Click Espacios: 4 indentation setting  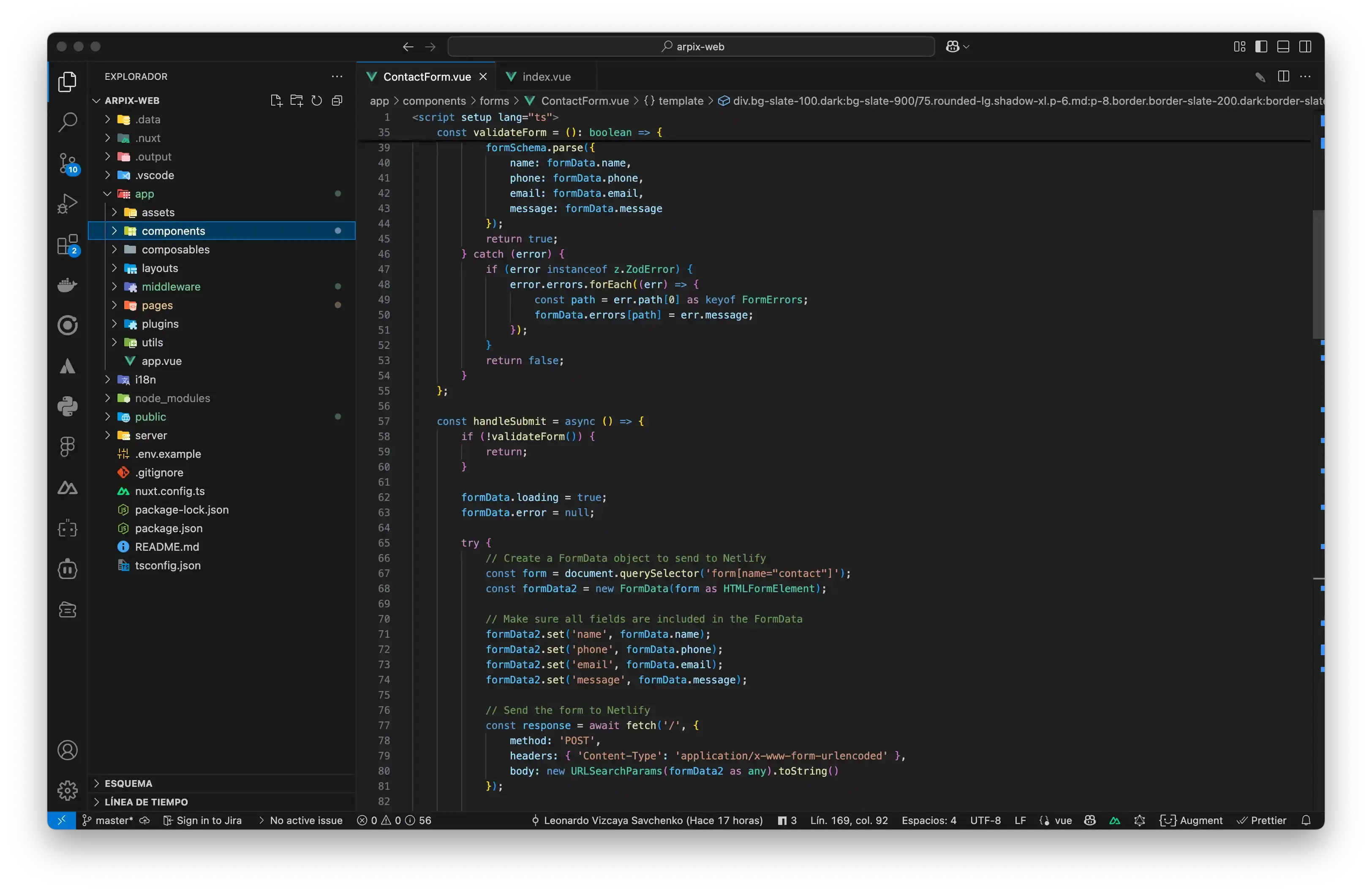(929, 820)
